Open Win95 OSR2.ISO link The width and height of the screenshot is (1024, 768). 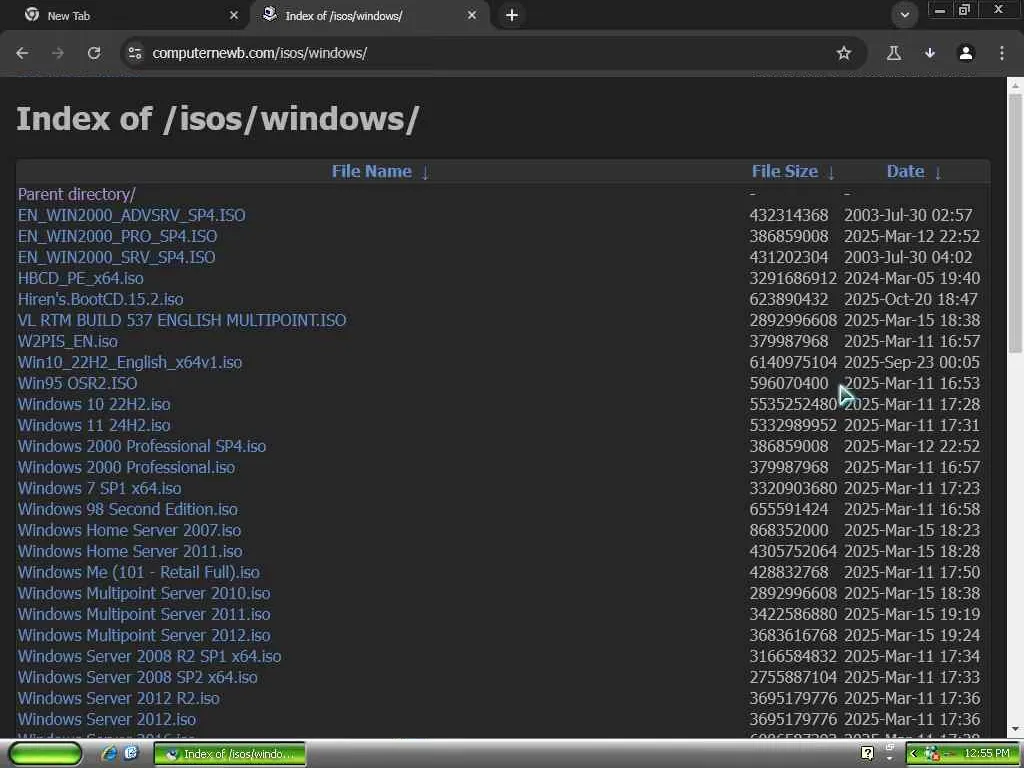coord(77,383)
